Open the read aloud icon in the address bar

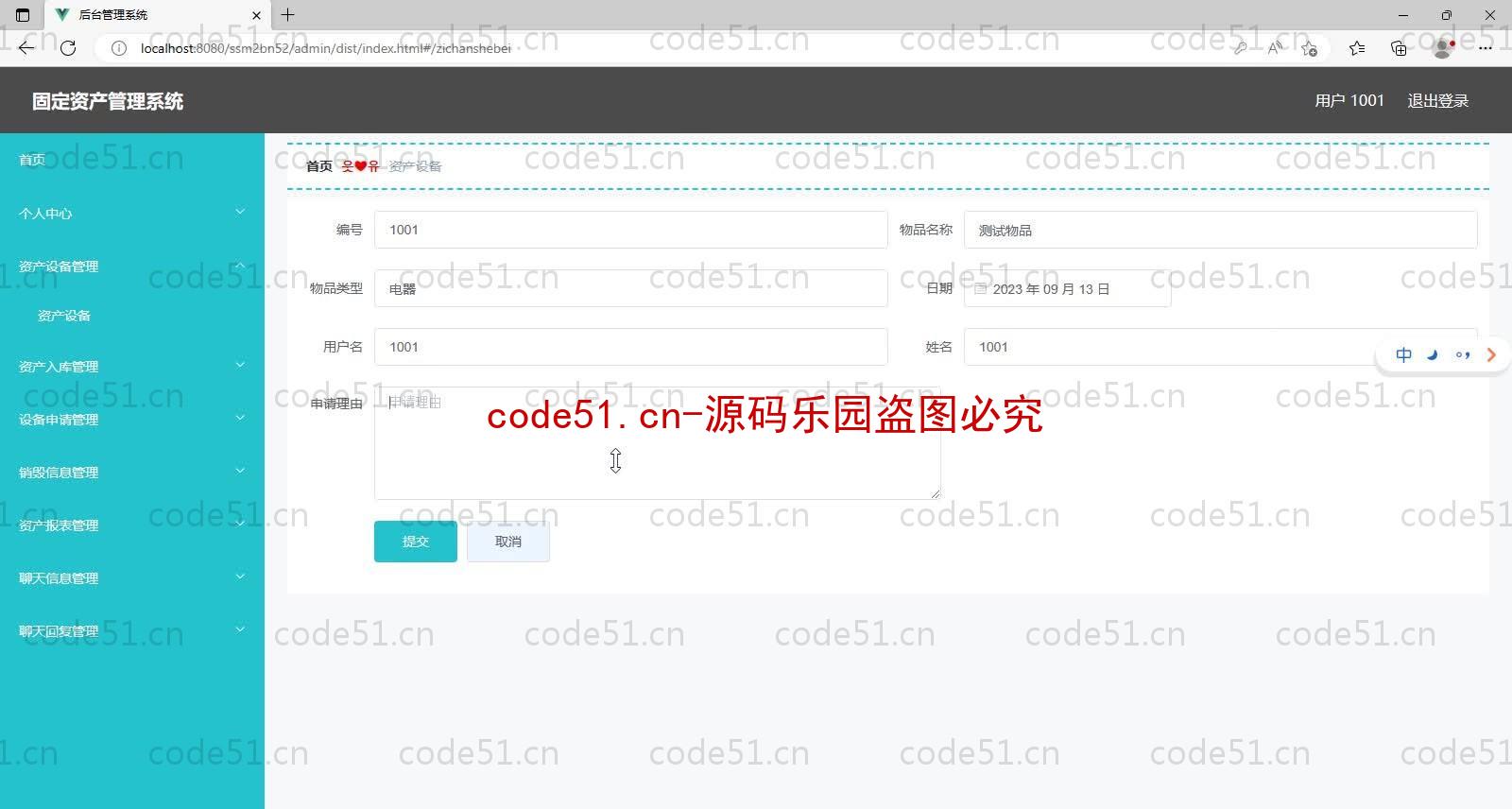1275,48
